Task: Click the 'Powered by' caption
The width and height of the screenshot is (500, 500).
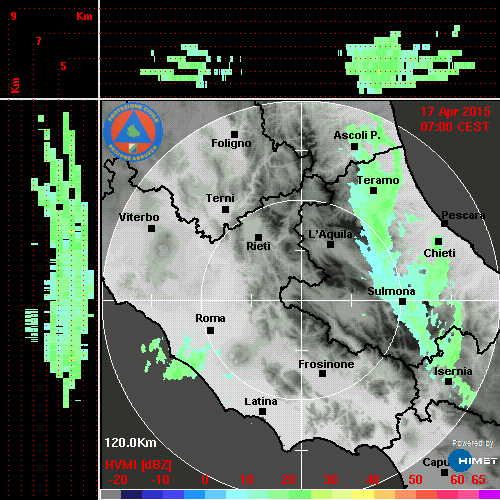Action: (473, 443)
